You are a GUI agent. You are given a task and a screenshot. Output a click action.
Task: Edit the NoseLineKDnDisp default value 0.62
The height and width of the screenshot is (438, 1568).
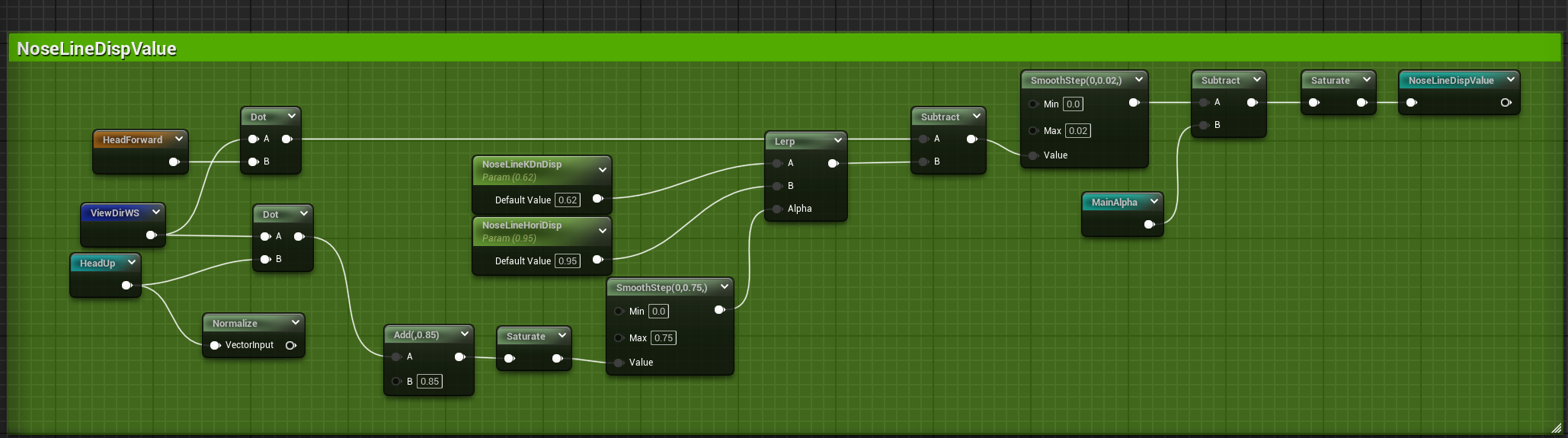pos(568,200)
